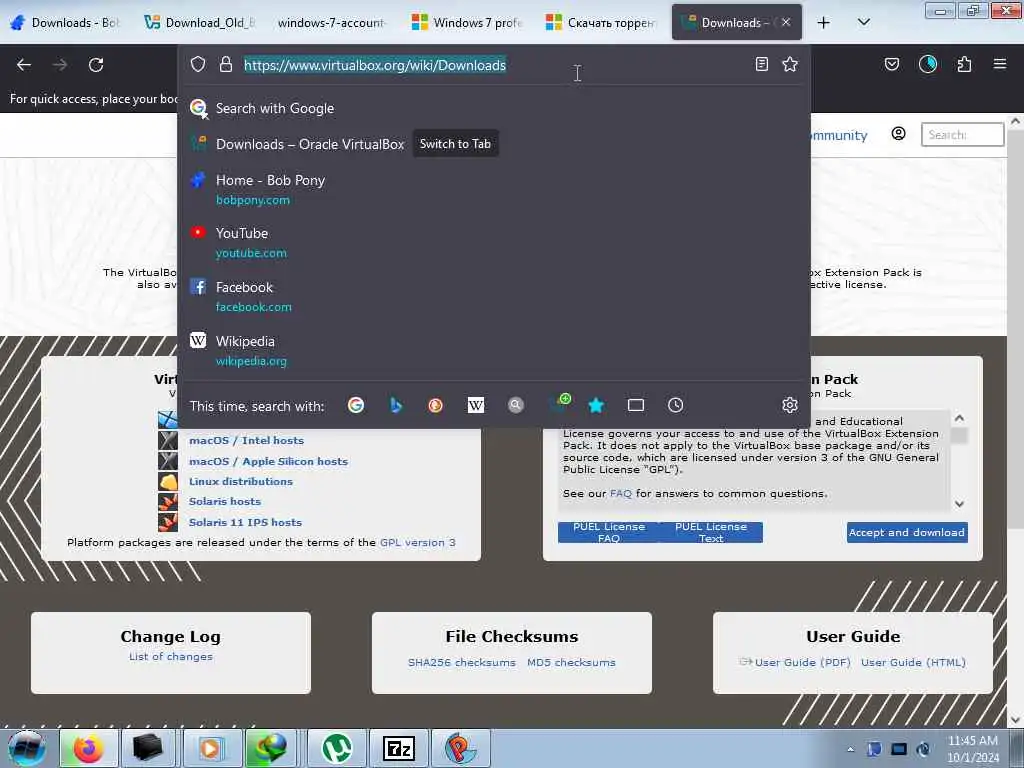Switch to windows-7-account tab
1024x768 pixels.
point(332,22)
